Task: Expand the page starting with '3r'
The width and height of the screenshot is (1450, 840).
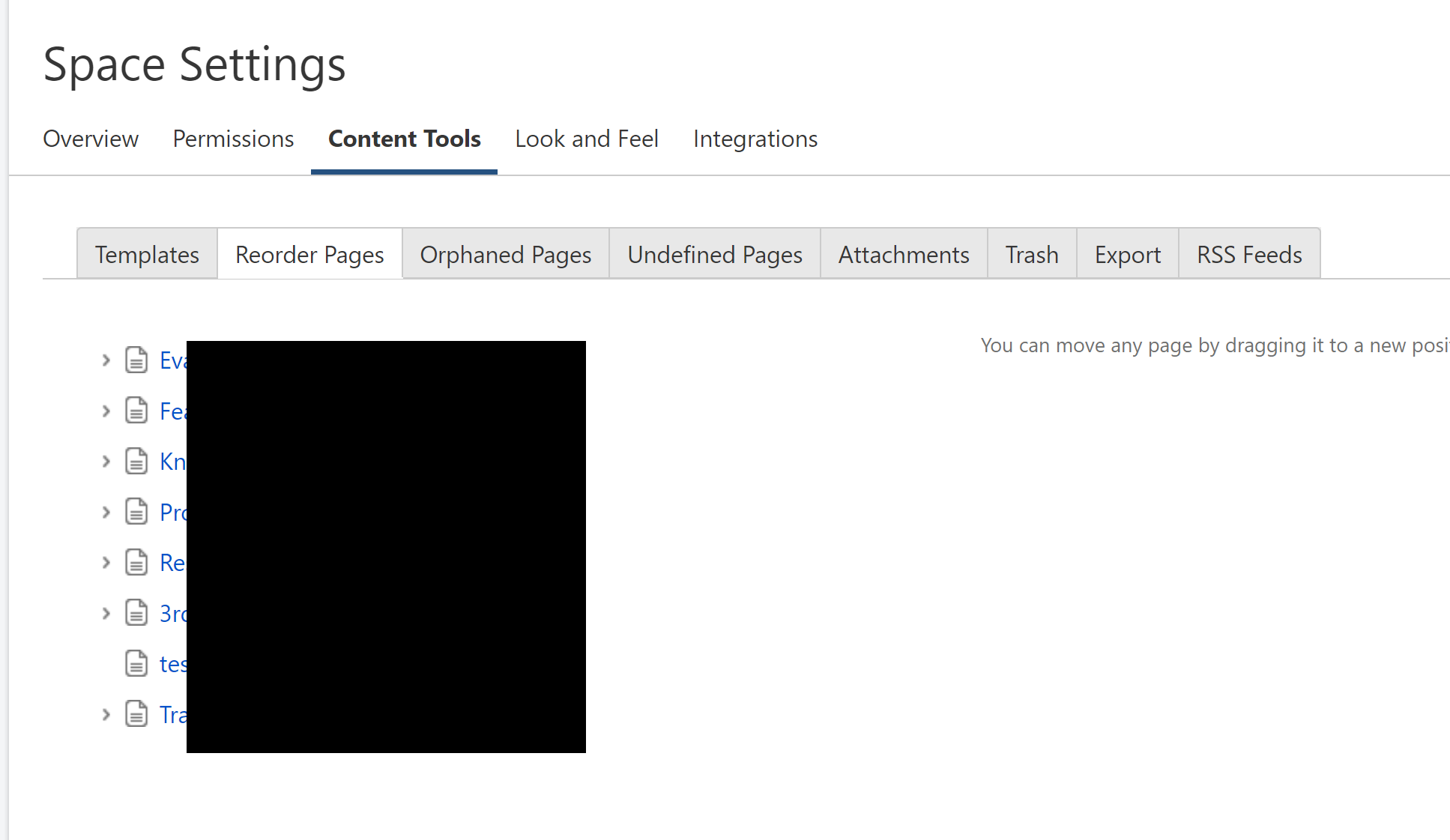Action: 106,613
